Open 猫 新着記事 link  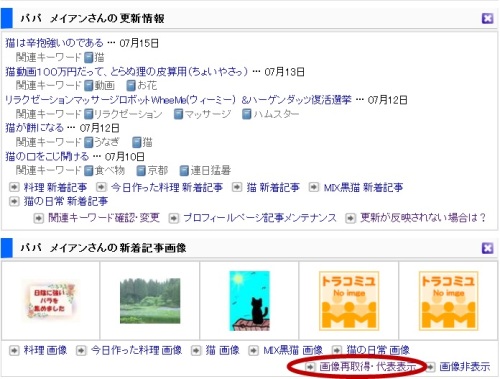click(273, 187)
